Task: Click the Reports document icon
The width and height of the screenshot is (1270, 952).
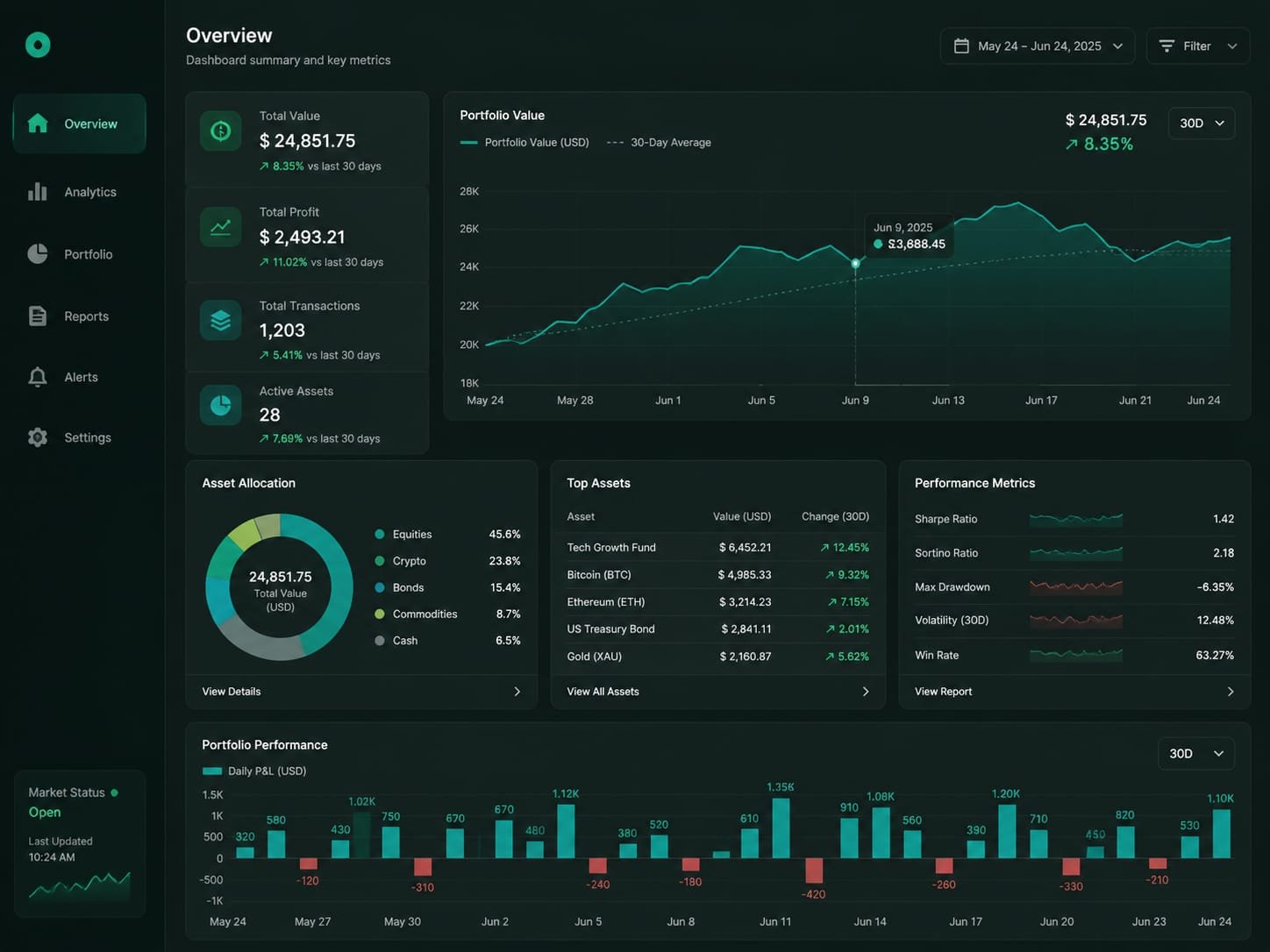Action: (38, 316)
